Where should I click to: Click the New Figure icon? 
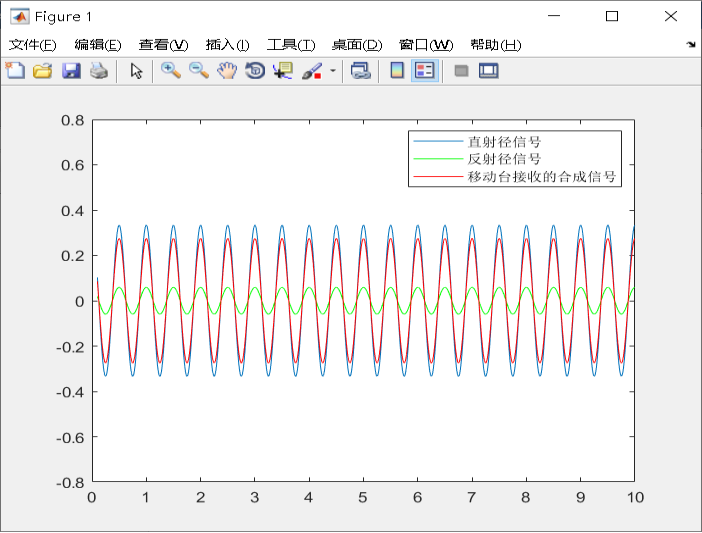click(15, 71)
